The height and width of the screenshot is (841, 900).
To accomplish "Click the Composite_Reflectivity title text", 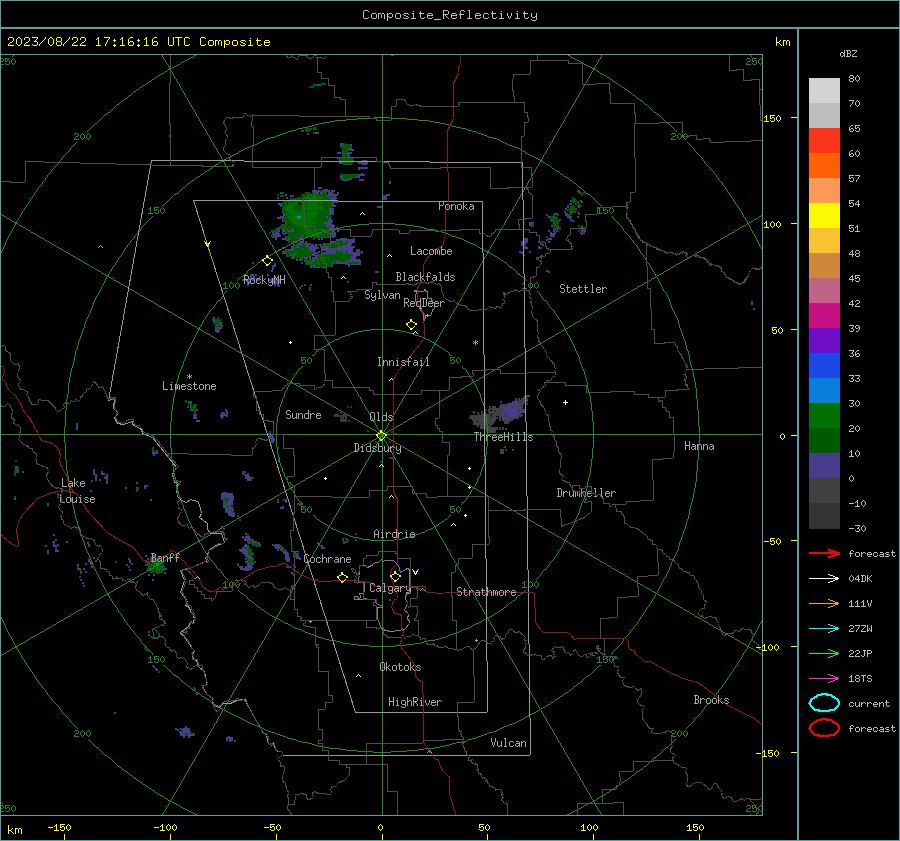I will click(x=450, y=15).
